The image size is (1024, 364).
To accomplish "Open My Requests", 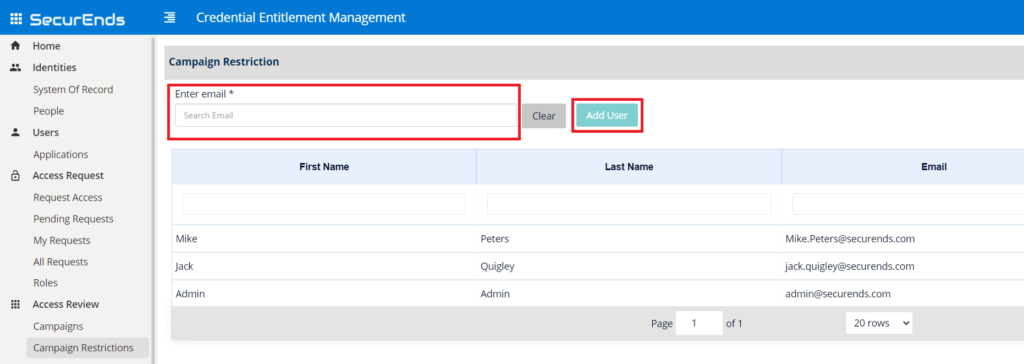I will click(x=62, y=240).
